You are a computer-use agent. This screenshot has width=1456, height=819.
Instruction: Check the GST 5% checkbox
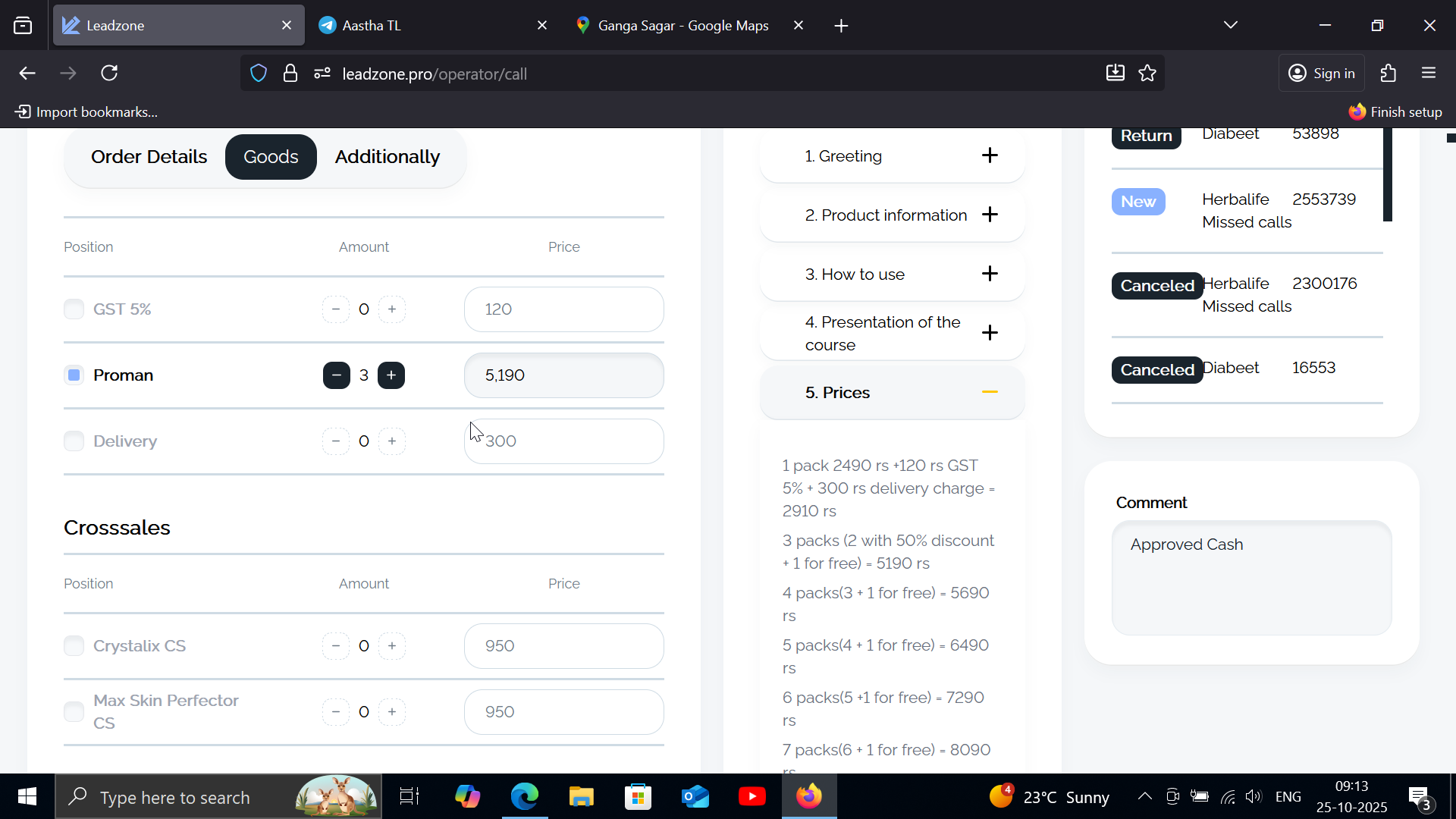click(74, 309)
